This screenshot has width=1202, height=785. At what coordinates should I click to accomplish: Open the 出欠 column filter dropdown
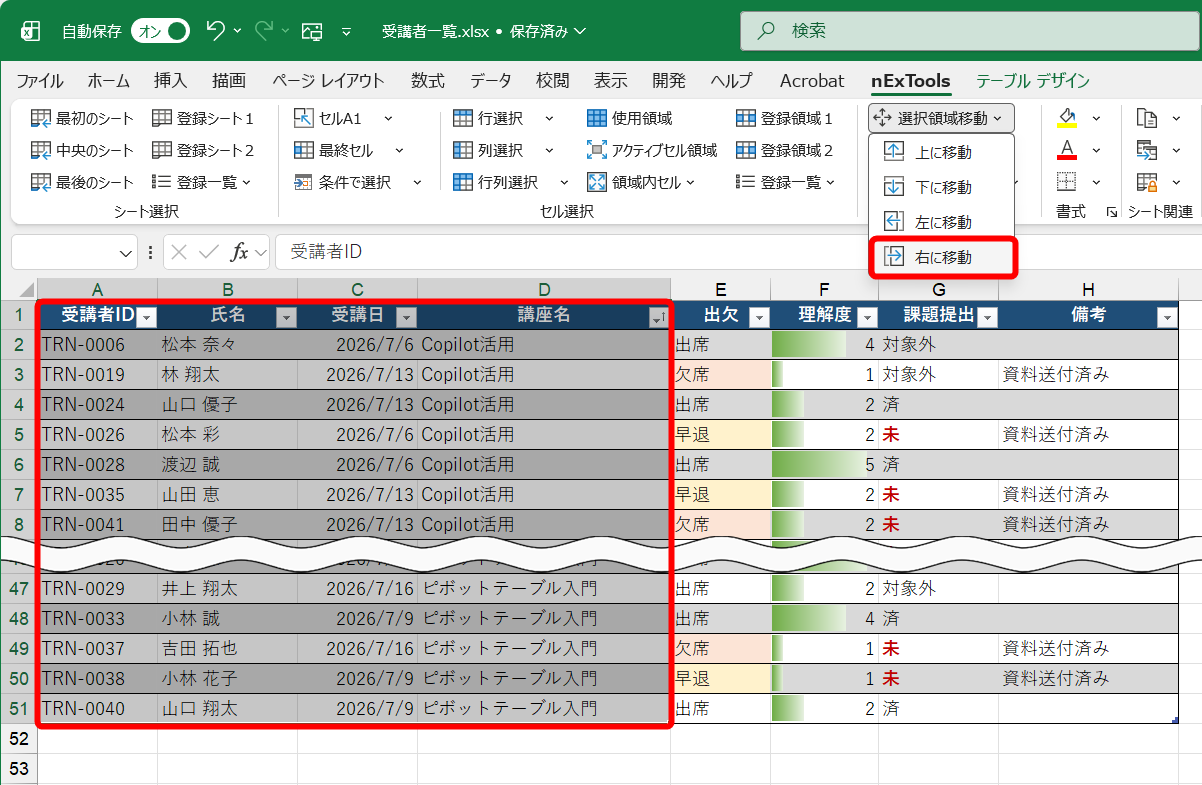pyautogui.click(x=759, y=317)
